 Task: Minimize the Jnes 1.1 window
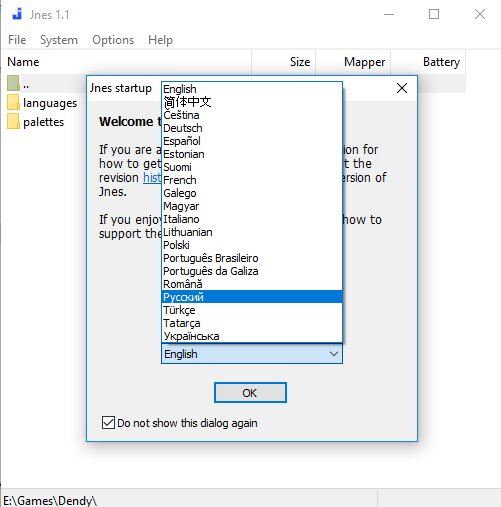(x=389, y=14)
